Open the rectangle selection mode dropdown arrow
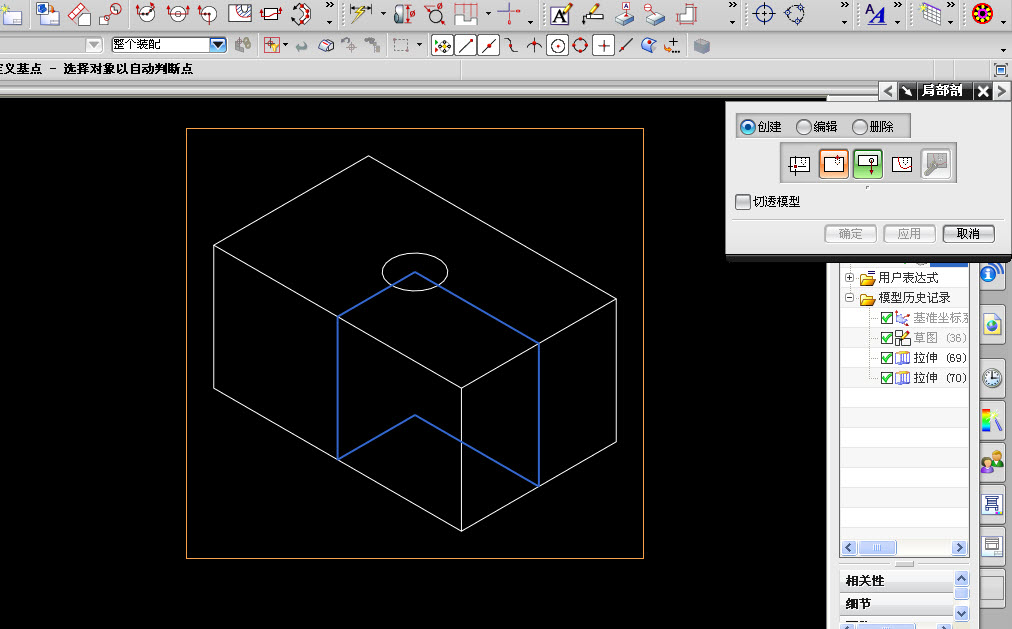 point(420,45)
